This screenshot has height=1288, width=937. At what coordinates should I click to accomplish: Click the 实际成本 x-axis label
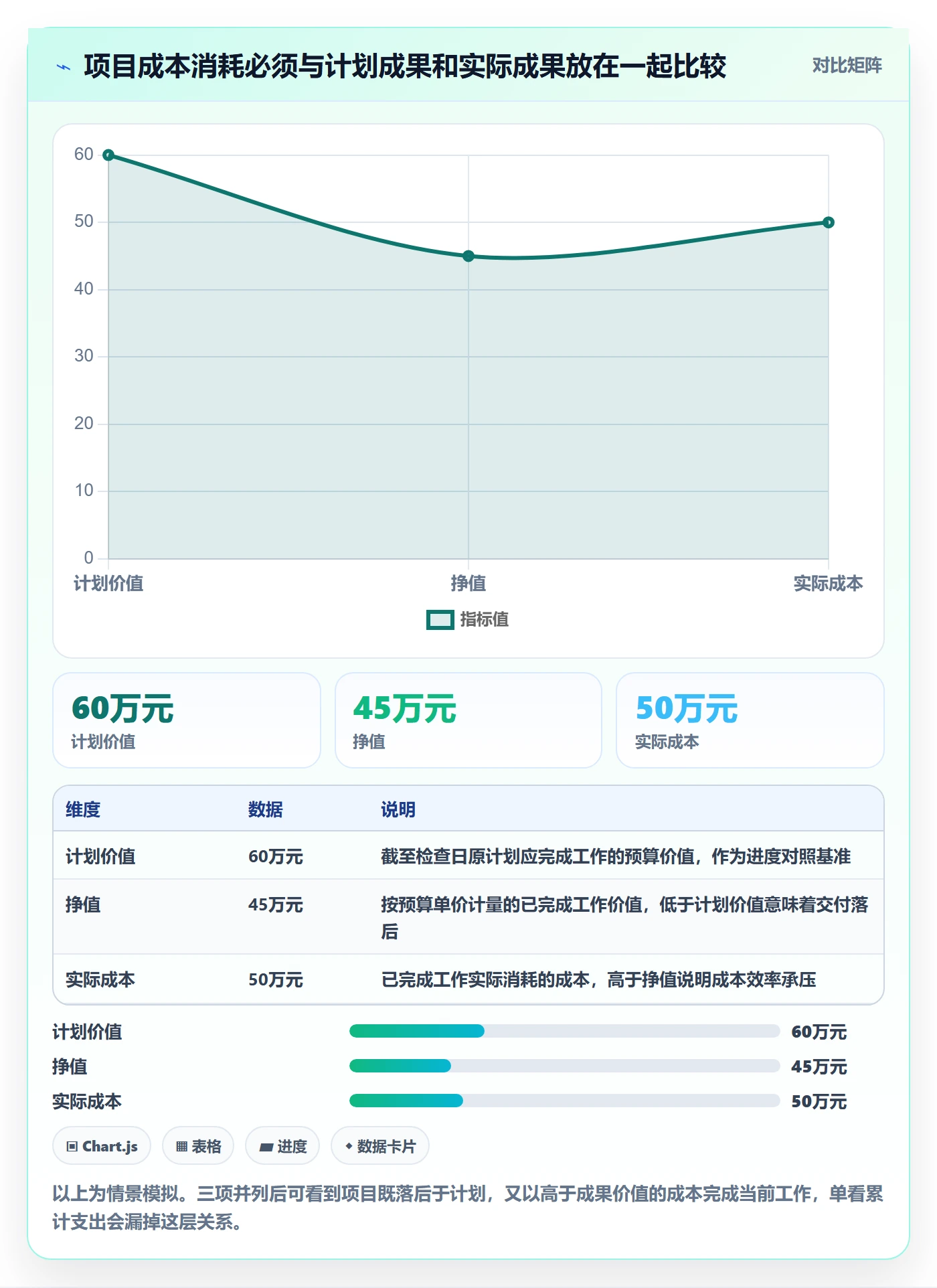point(828,584)
